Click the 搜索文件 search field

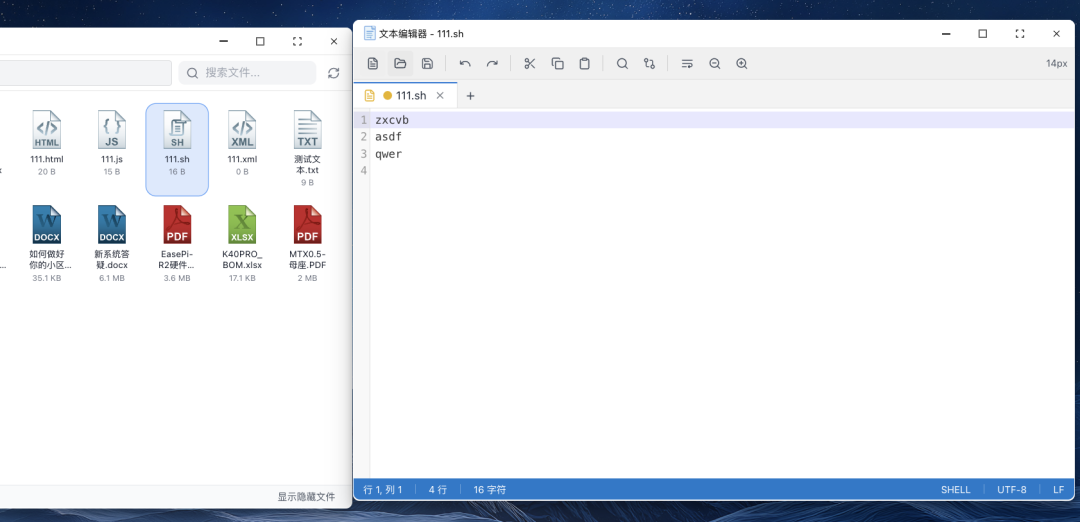pos(248,73)
